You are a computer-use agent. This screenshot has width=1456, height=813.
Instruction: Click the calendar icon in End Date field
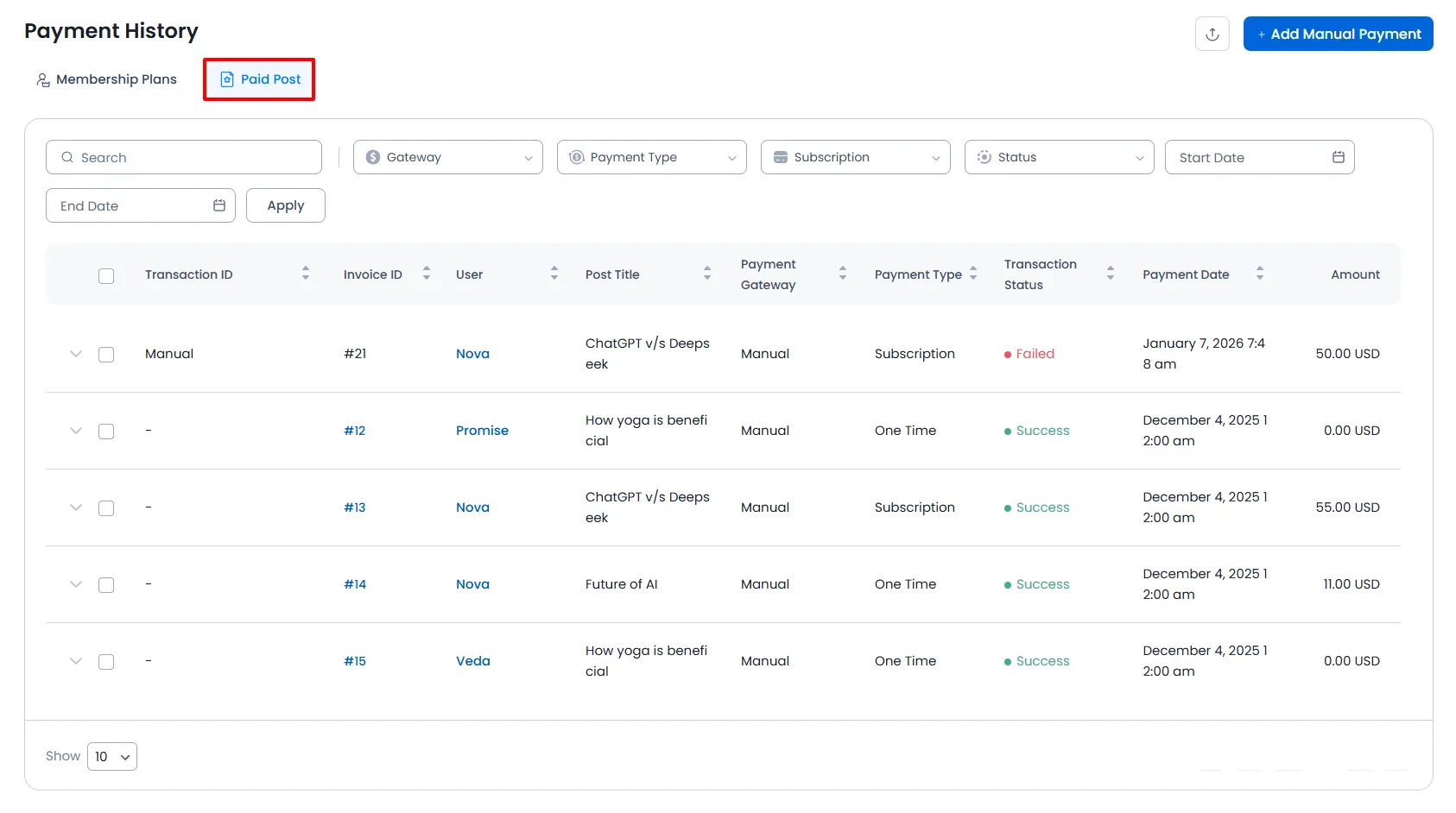[221, 205]
